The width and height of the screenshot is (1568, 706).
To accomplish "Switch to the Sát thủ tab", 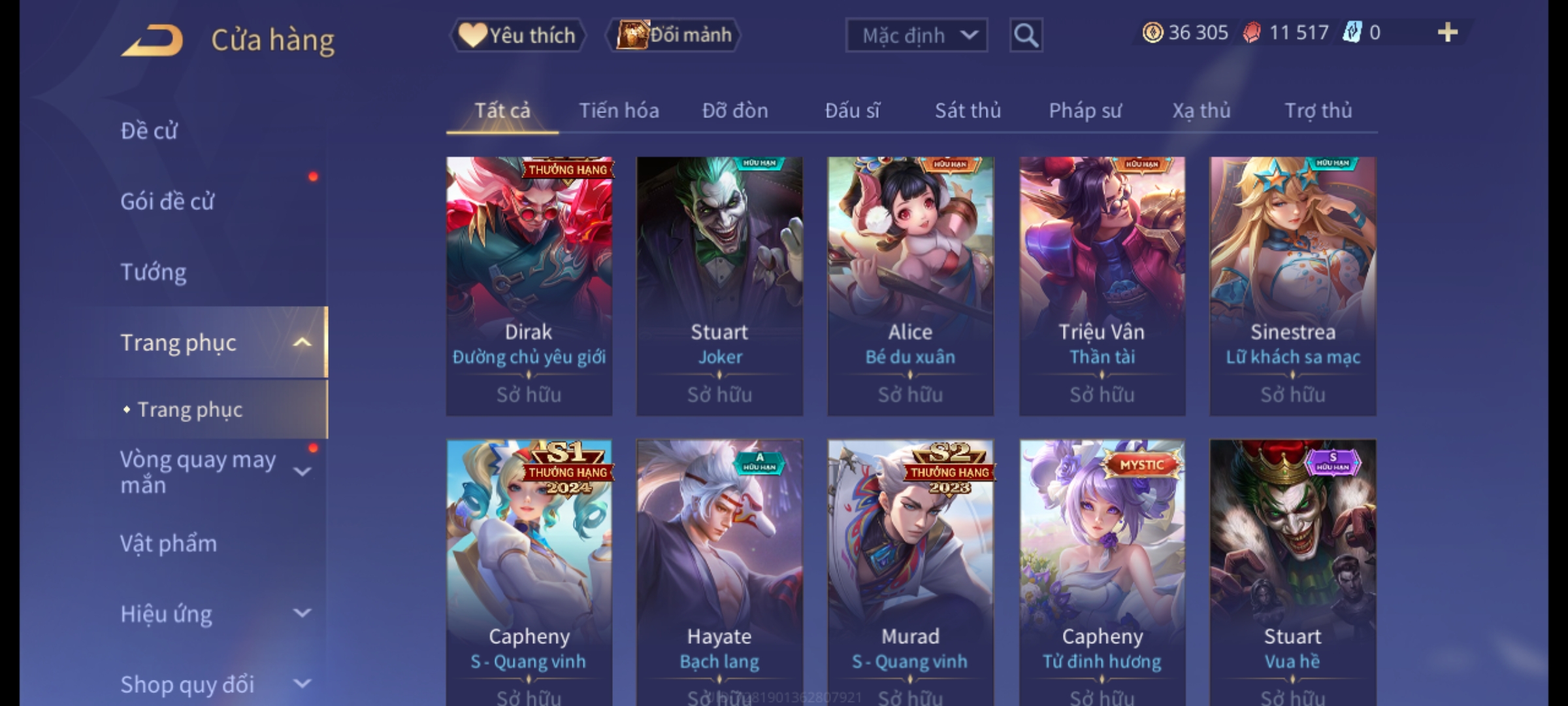I will click(968, 110).
